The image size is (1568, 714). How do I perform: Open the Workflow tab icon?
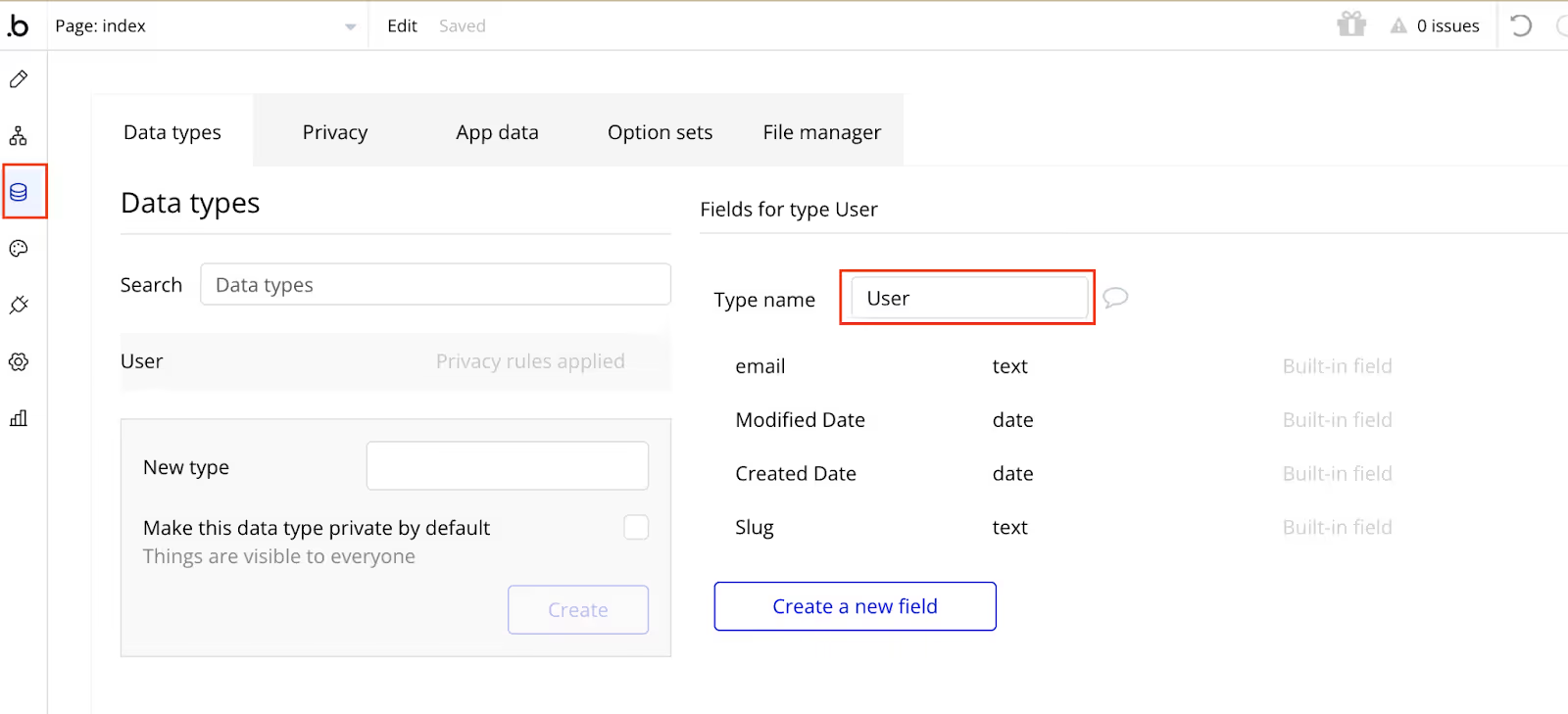pos(19,136)
